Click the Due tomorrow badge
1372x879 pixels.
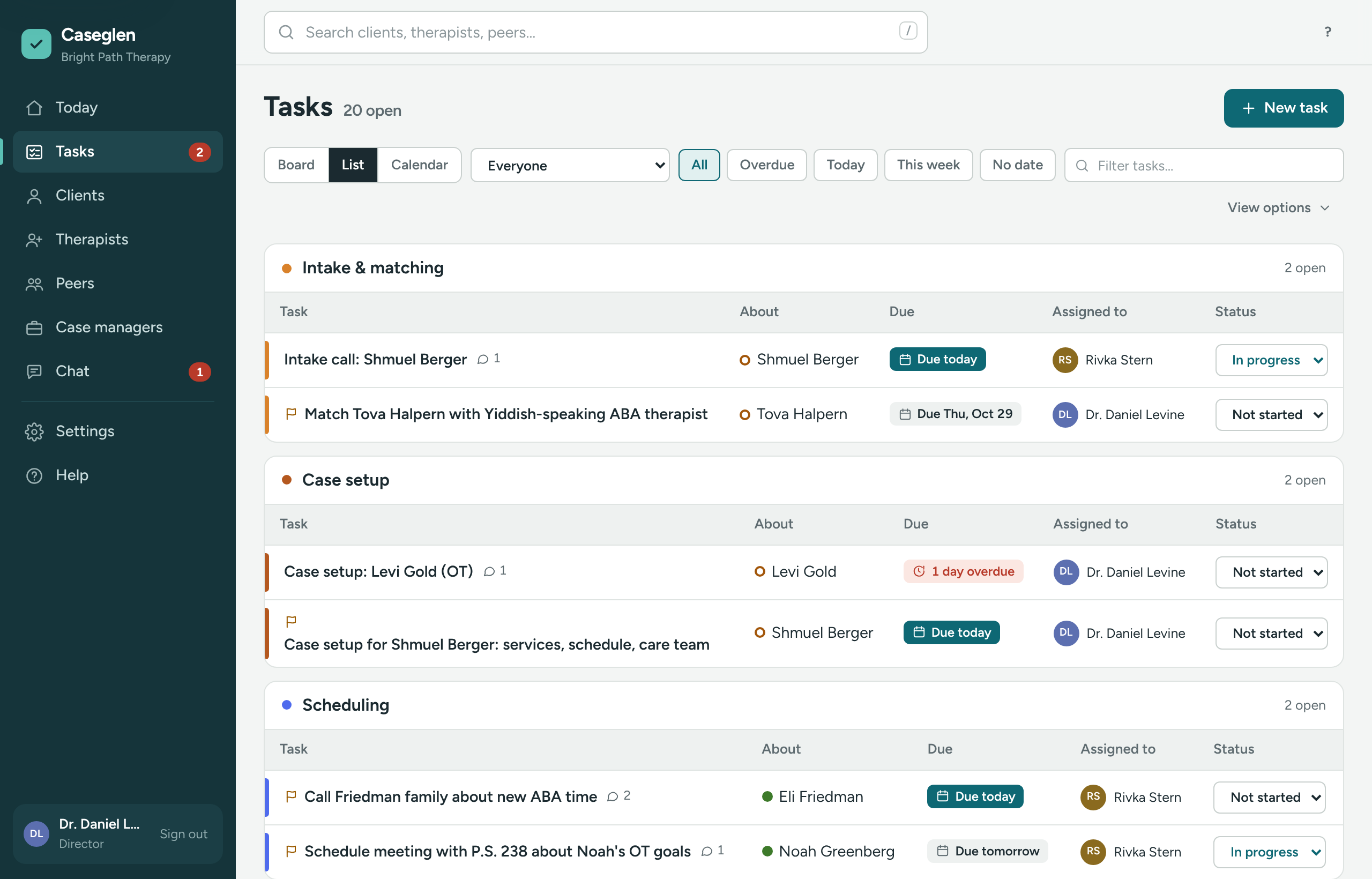987,851
